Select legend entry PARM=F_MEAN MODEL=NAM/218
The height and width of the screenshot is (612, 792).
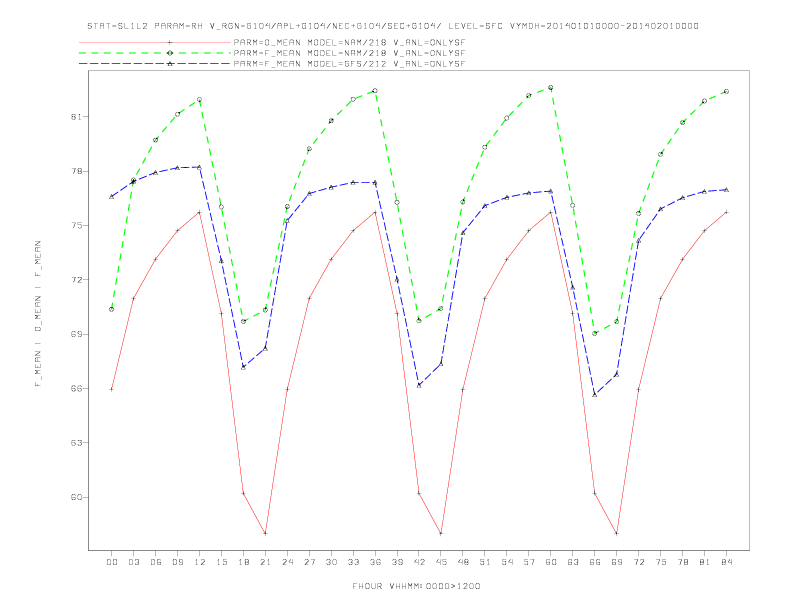tap(349, 53)
